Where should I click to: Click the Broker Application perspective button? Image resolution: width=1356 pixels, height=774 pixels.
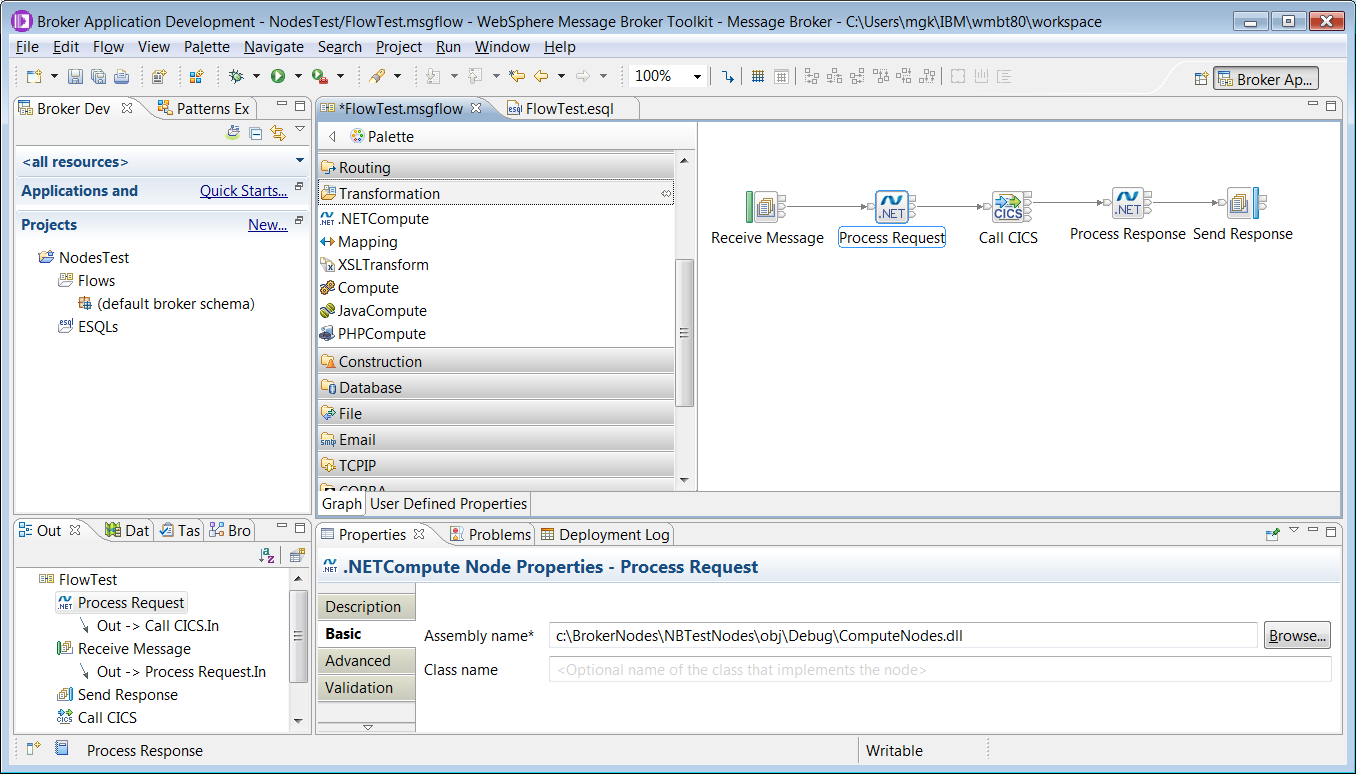[x=1266, y=79]
